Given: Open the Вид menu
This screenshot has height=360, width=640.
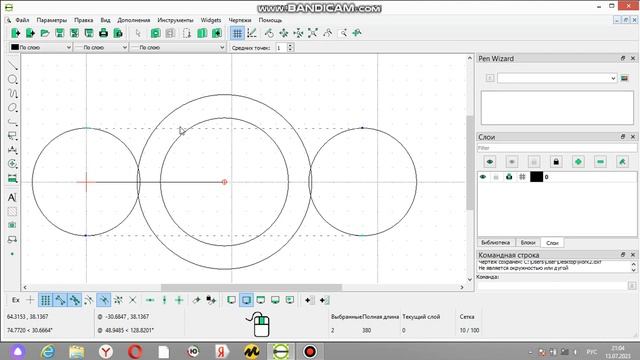Looking at the screenshot, I should [x=105, y=20].
